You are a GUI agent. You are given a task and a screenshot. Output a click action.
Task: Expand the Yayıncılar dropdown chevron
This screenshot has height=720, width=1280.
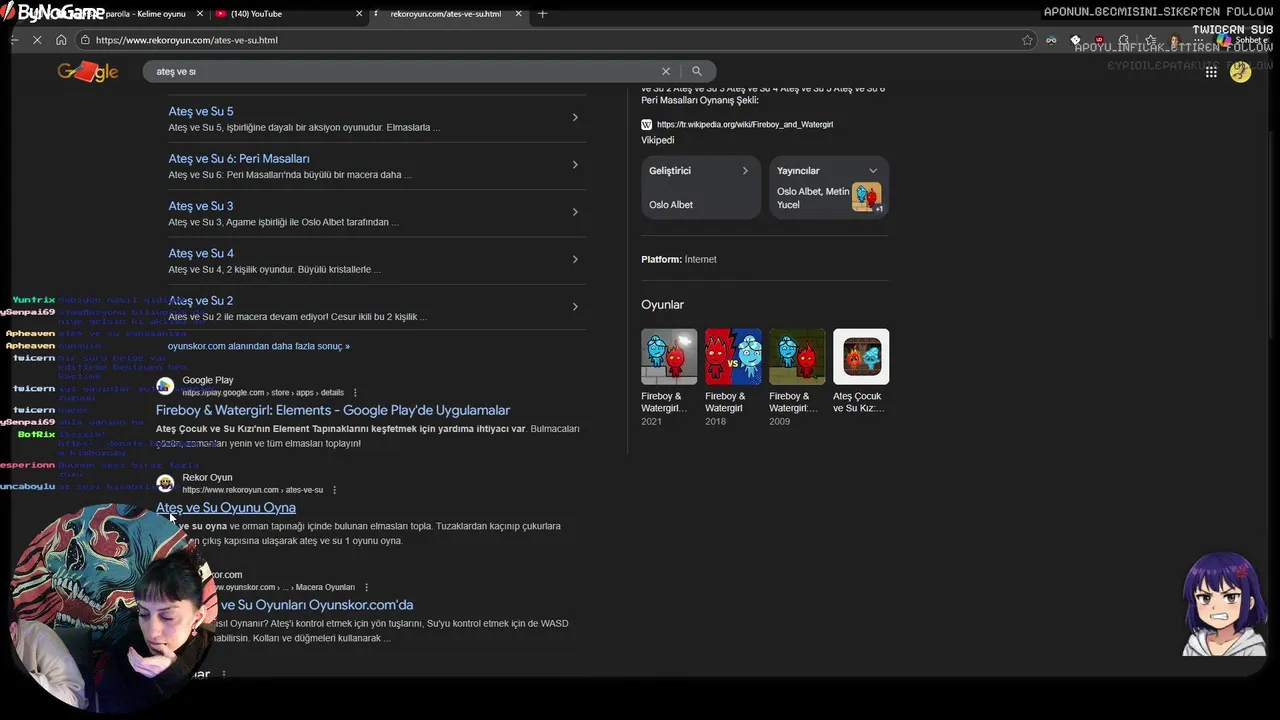pos(873,171)
